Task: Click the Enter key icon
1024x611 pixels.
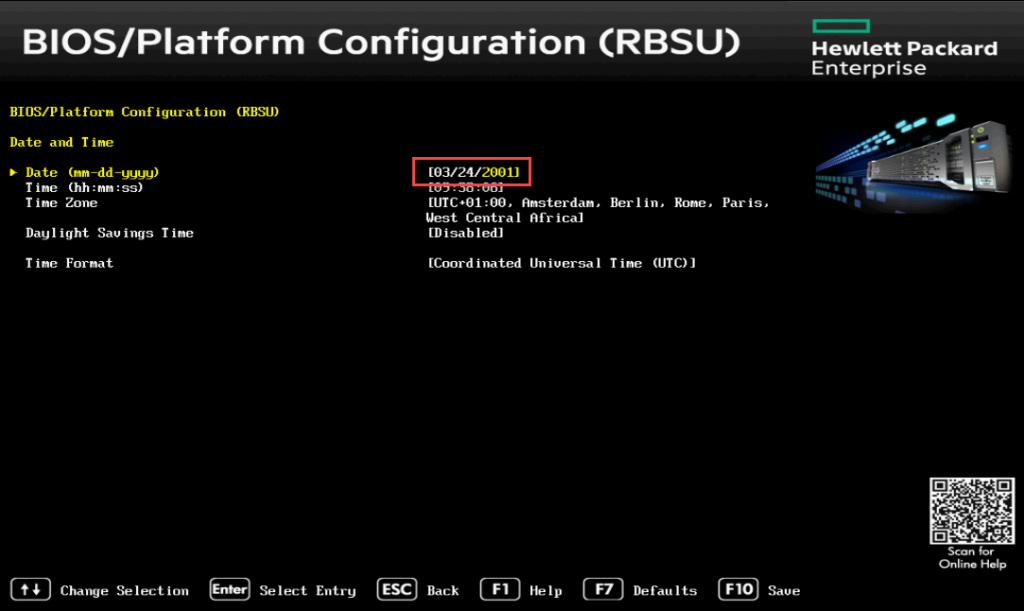Action: tap(229, 590)
